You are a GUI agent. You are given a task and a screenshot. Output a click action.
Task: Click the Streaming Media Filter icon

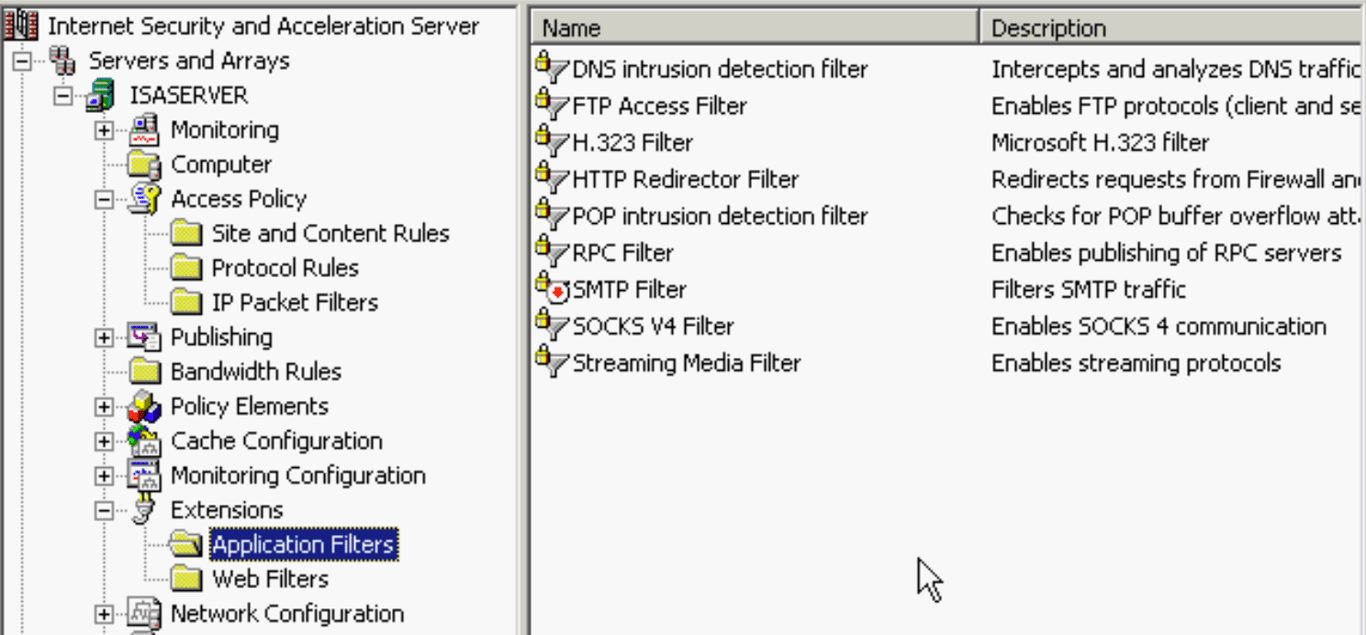coord(548,363)
